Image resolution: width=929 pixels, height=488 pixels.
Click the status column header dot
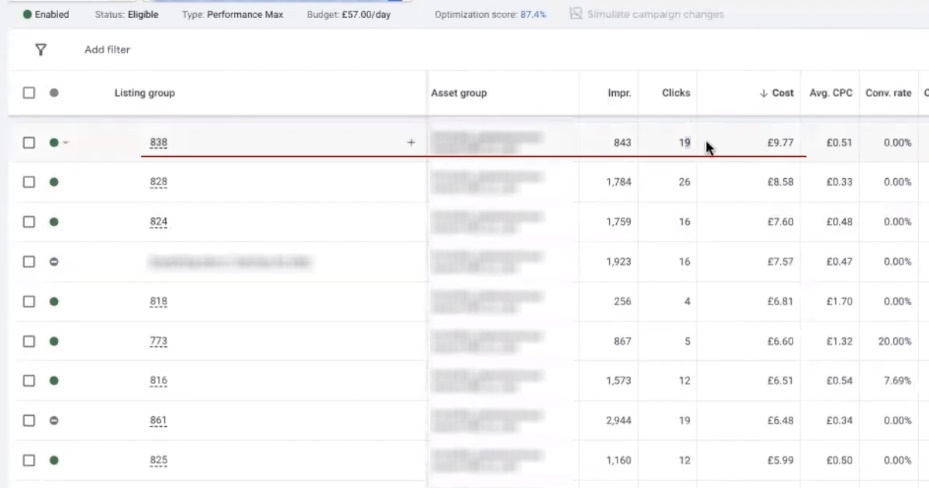coord(54,93)
